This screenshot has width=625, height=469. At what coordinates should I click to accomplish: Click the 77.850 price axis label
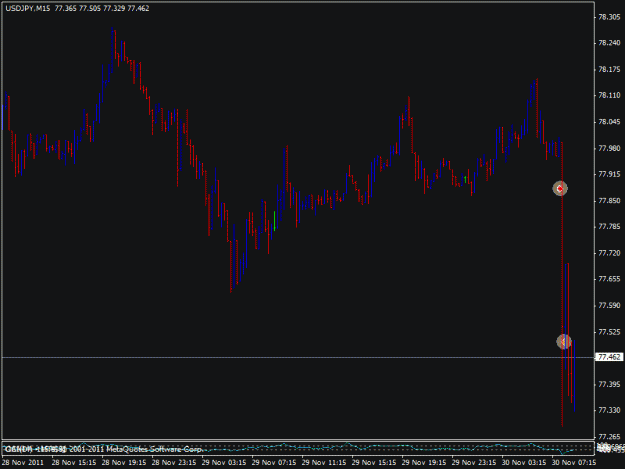pos(609,200)
